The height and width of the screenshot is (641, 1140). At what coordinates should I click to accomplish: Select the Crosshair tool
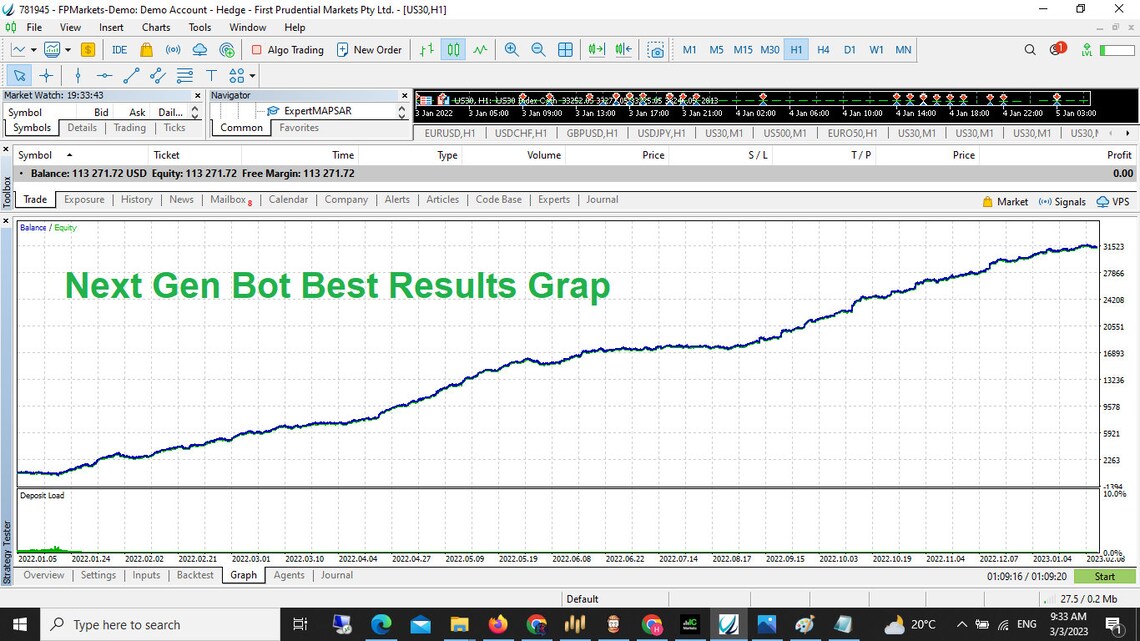(x=46, y=75)
